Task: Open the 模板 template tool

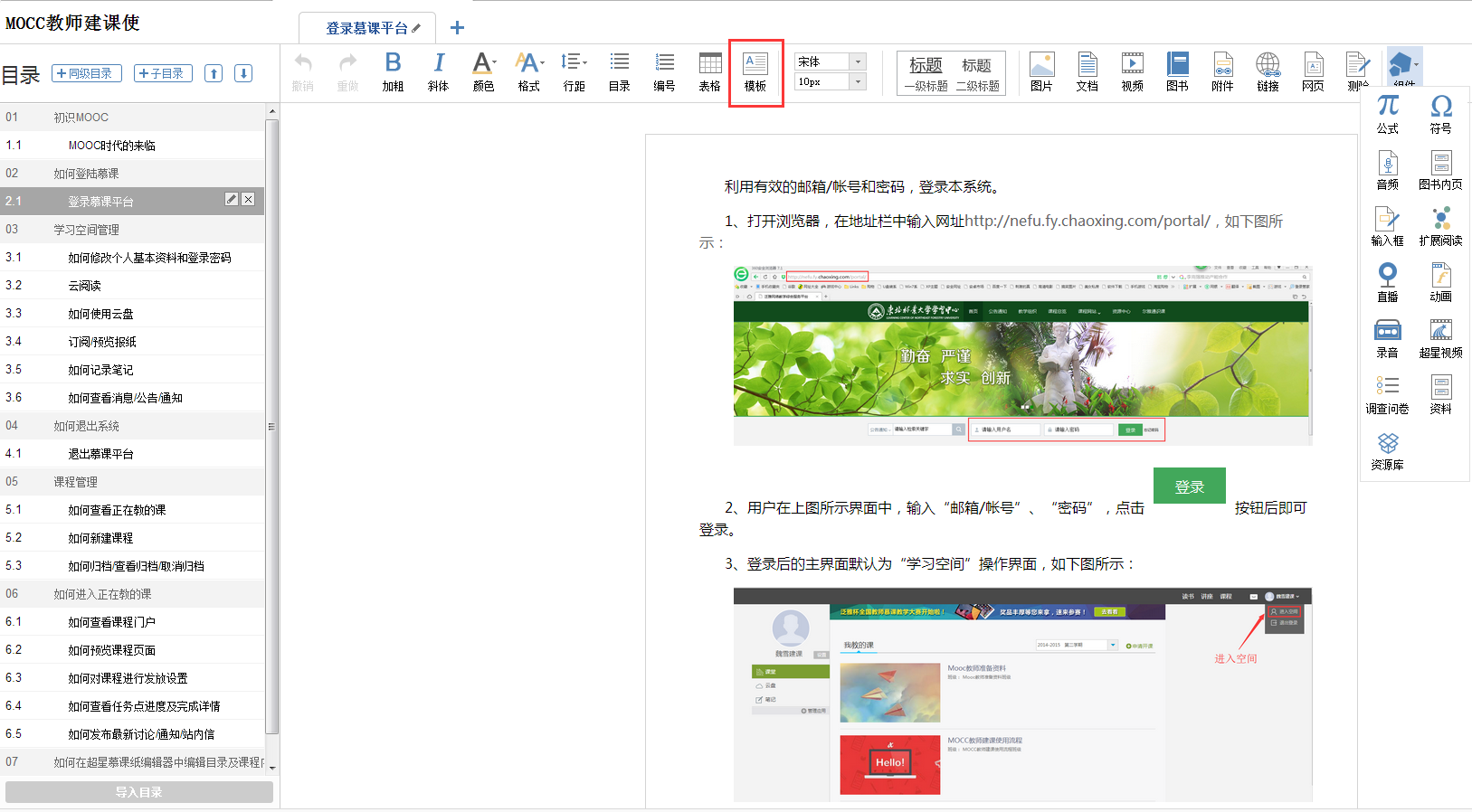Action: click(755, 71)
